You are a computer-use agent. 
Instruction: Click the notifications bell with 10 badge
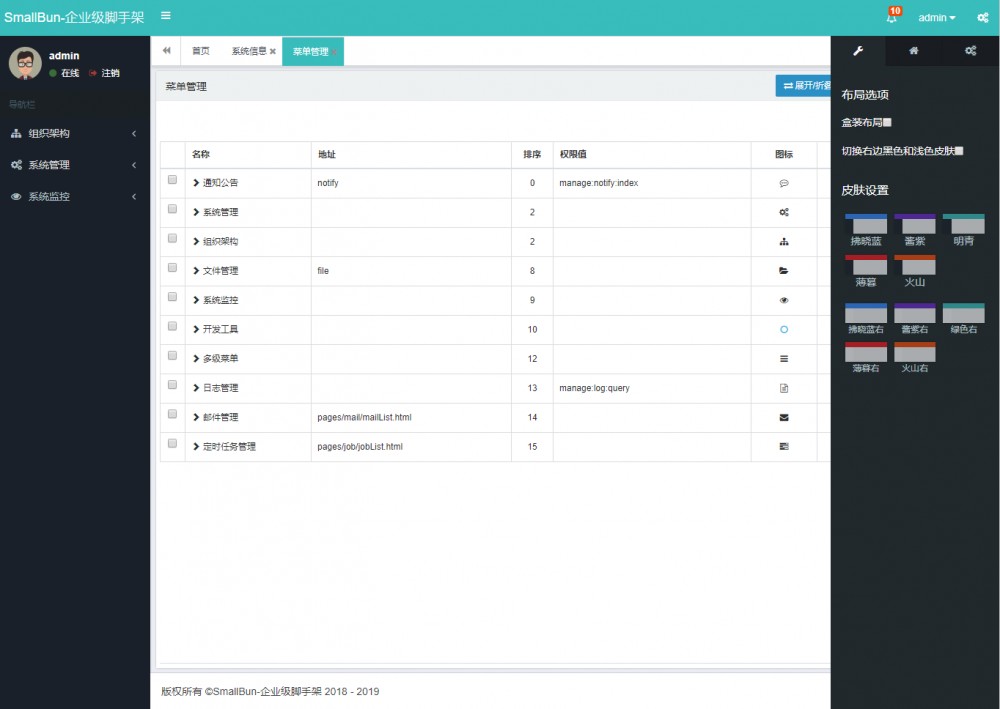pyautogui.click(x=891, y=17)
